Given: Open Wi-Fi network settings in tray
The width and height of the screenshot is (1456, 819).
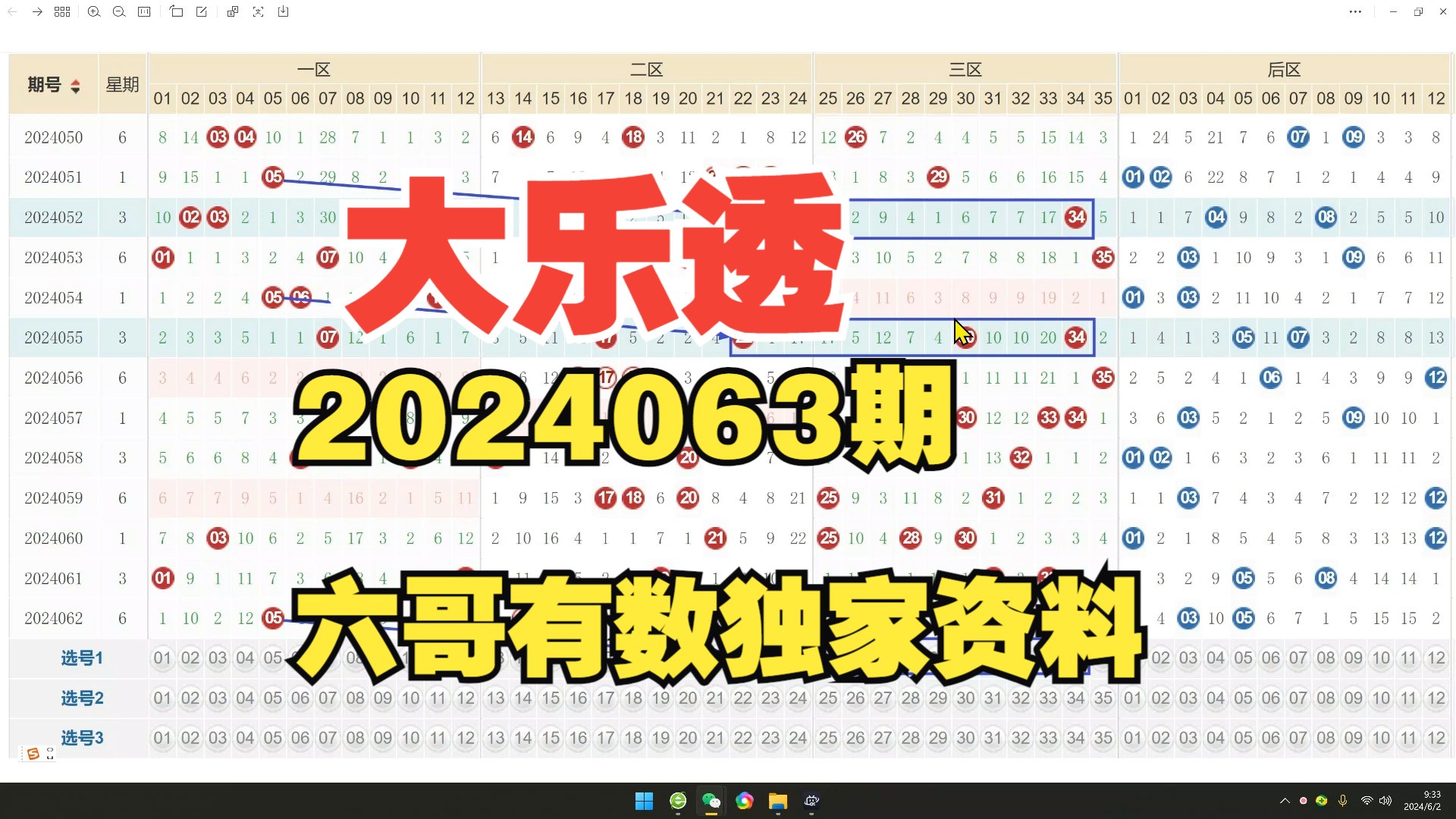Looking at the screenshot, I should click(x=1367, y=801).
